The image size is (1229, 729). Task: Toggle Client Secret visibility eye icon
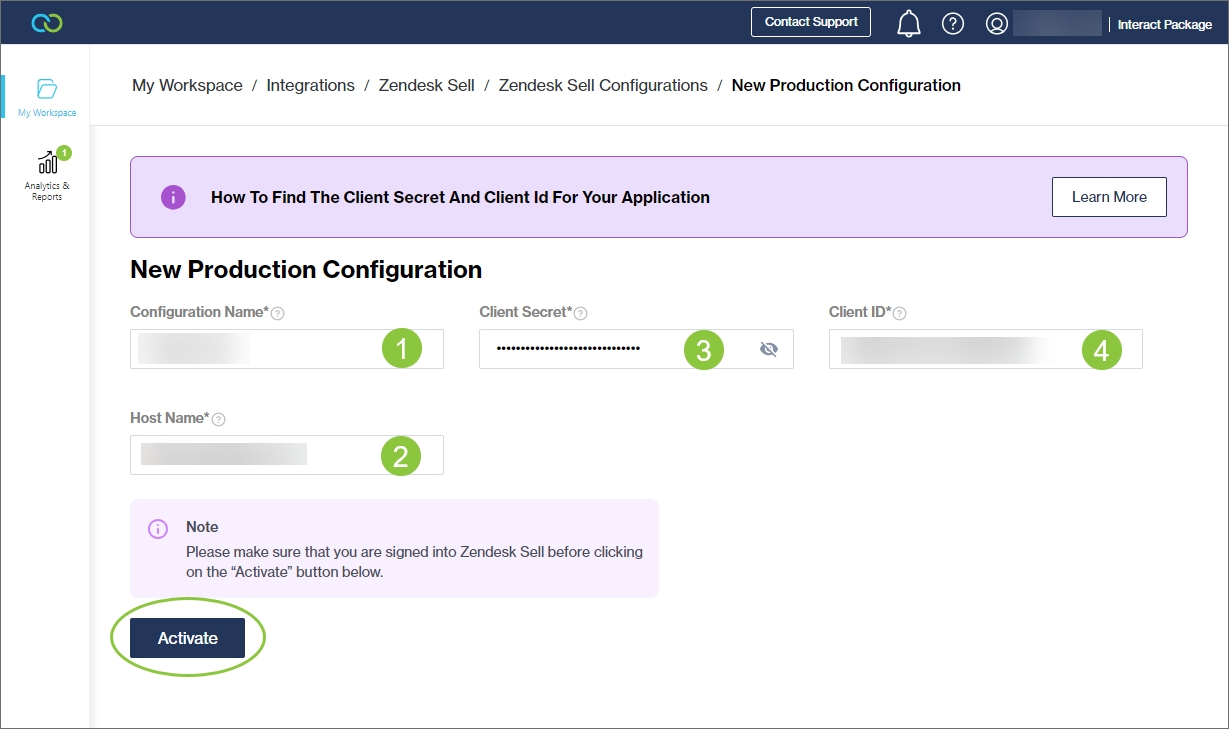[x=768, y=349]
